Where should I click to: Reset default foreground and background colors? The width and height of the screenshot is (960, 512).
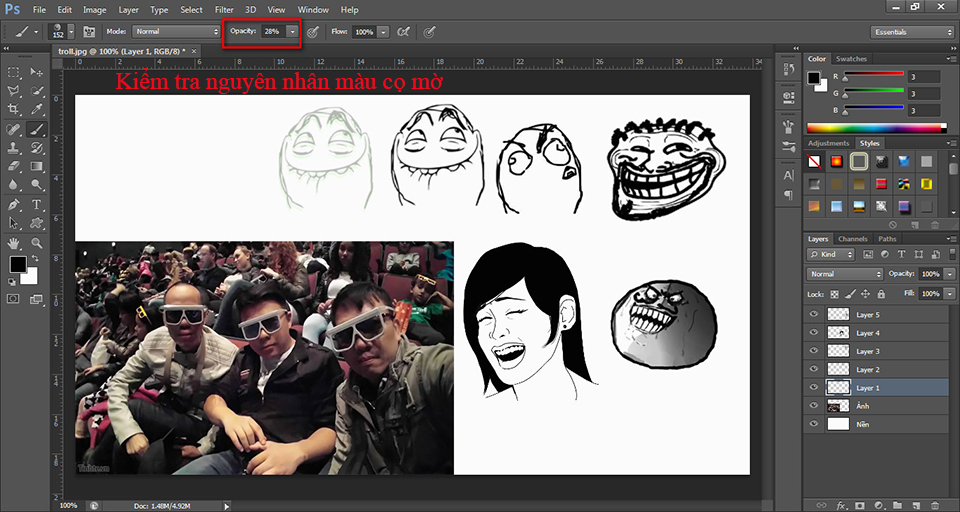12,282
